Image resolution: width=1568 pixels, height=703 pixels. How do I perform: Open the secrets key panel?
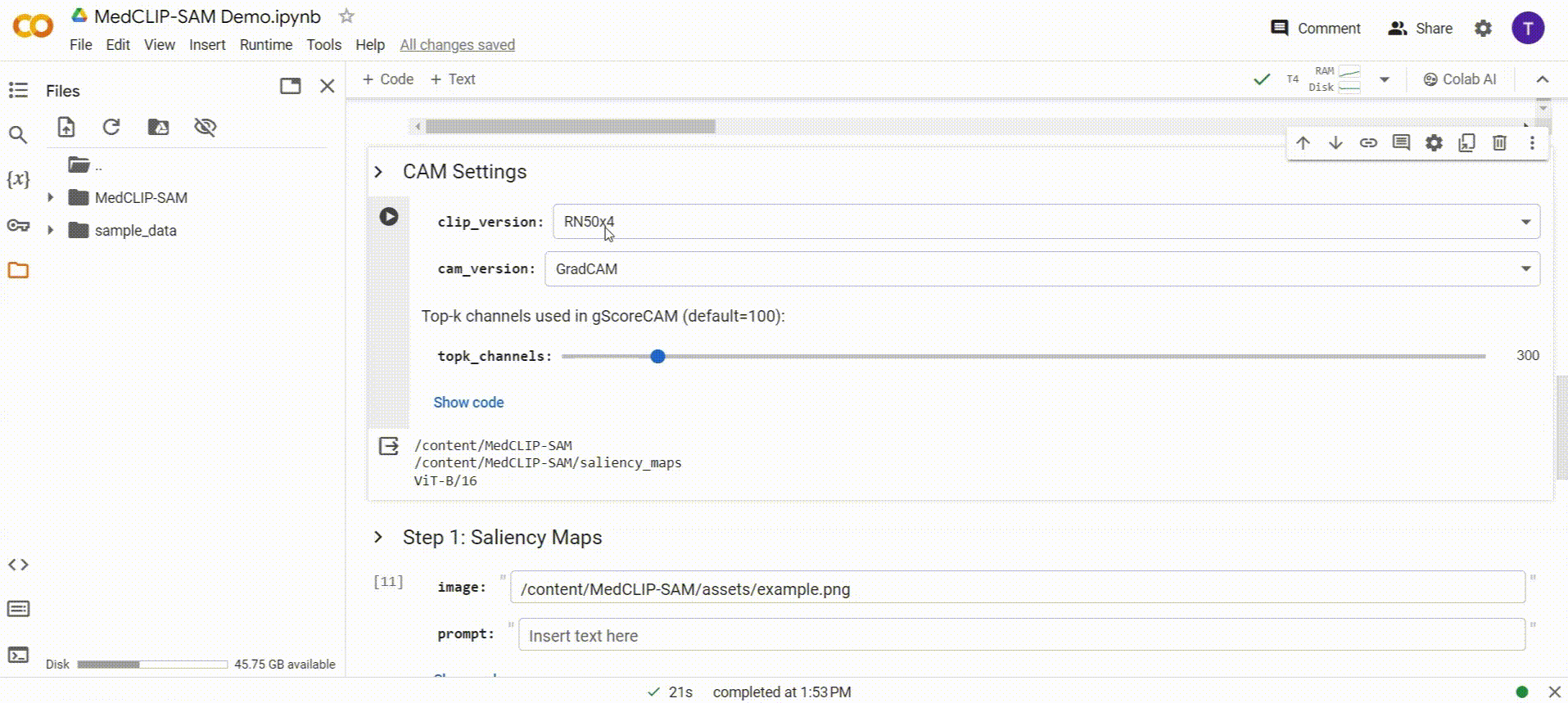point(18,225)
